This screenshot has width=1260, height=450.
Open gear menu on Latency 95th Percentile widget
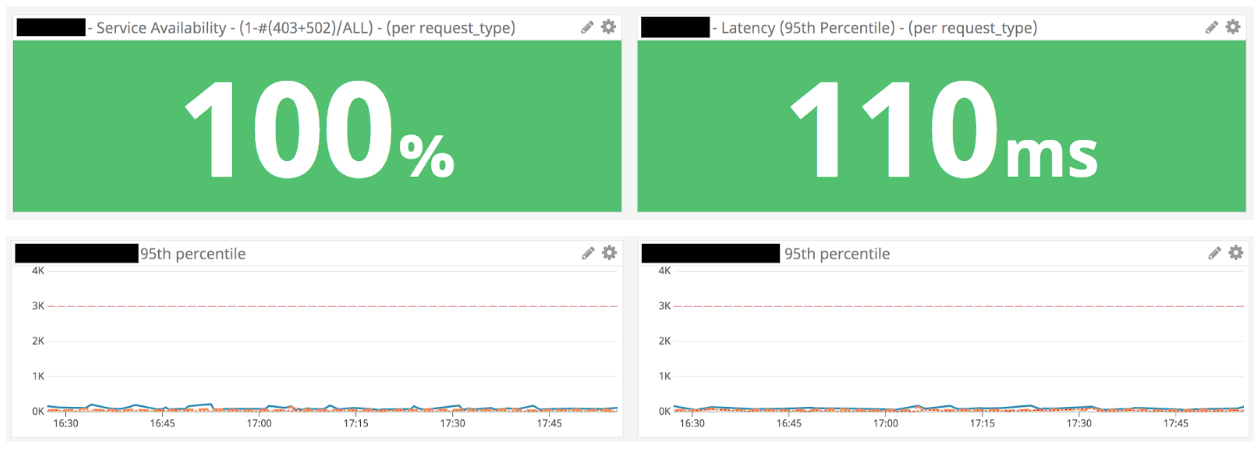pos(1235,27)
